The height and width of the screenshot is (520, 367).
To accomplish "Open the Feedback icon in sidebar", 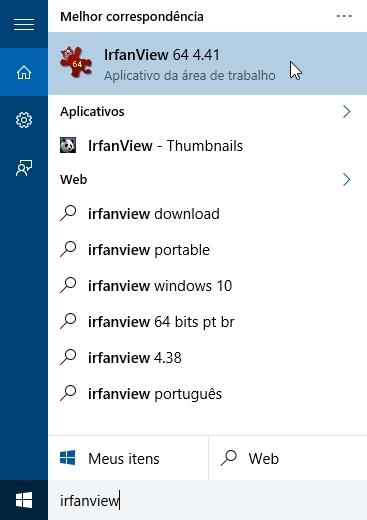I will point(24,168).
